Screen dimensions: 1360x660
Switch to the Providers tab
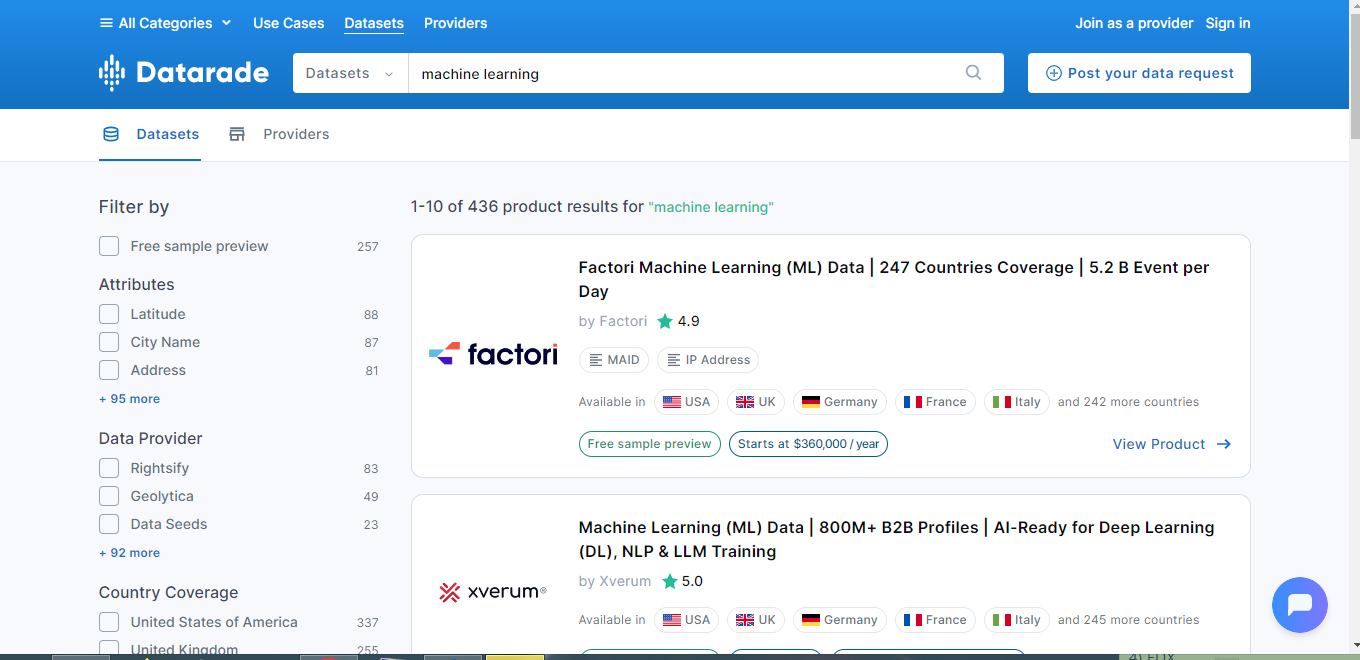pos(296,134)
